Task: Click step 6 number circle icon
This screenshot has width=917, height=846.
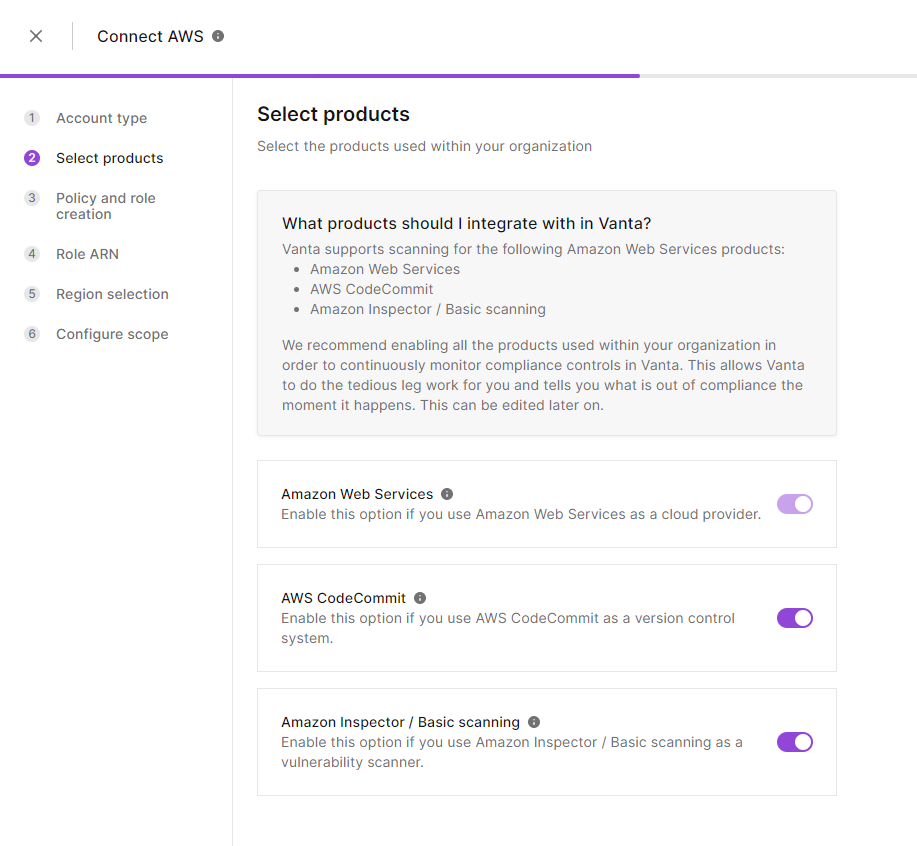Action: (32, 334)
